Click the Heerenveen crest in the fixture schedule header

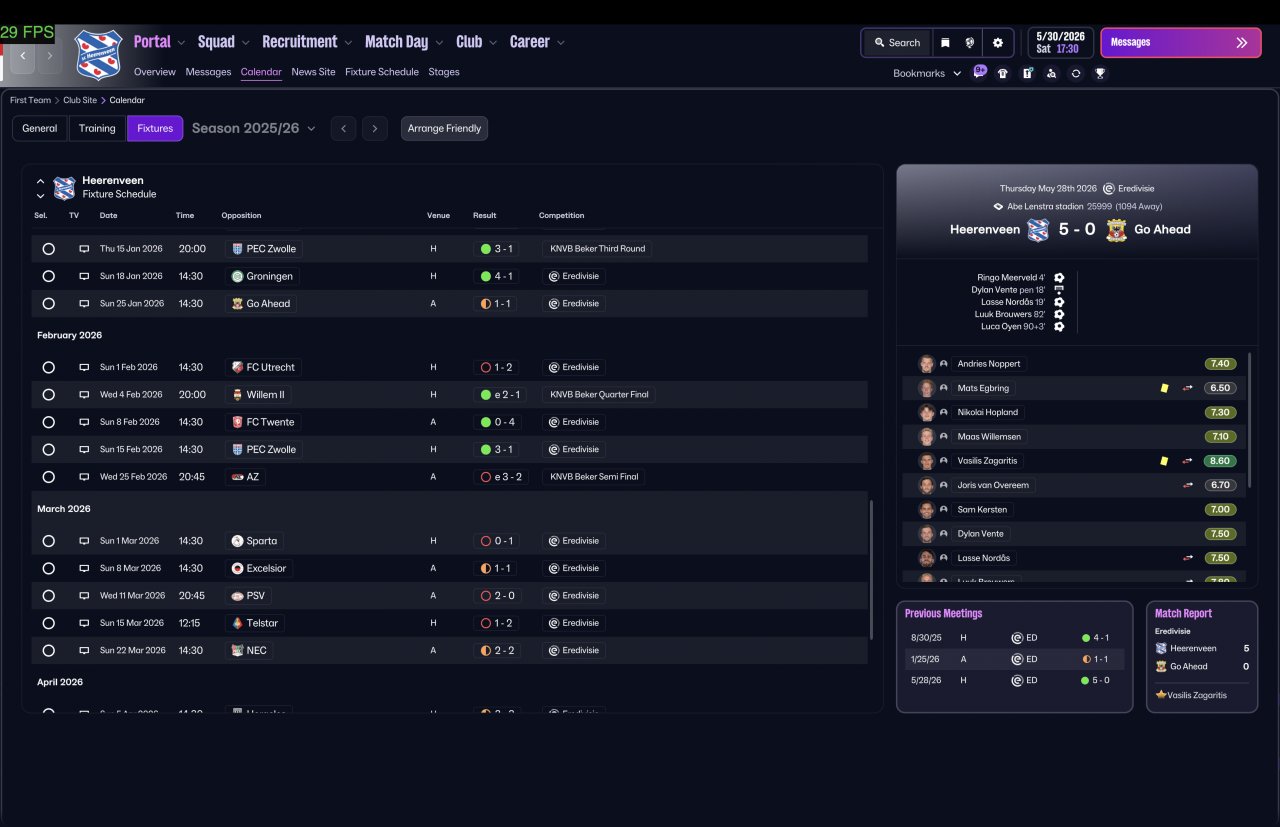(x=64, y=187)
